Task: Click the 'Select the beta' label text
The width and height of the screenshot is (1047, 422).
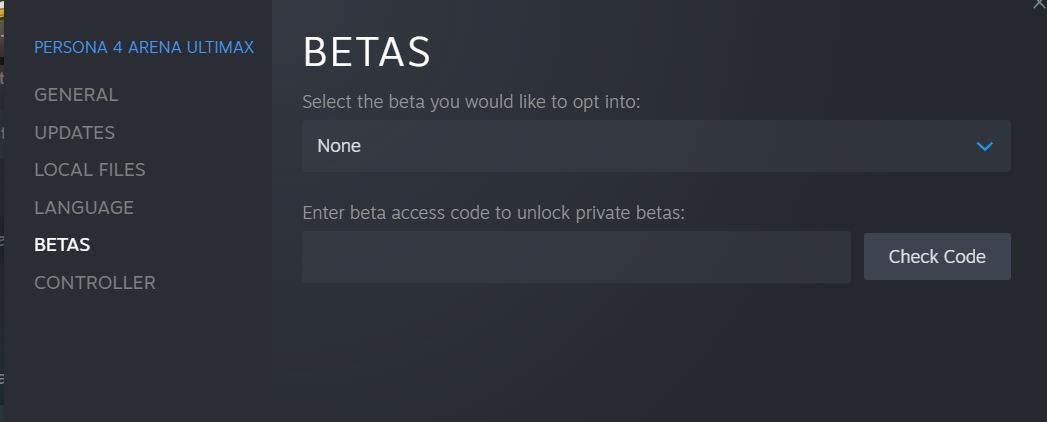Action: (x=471, y=102)
